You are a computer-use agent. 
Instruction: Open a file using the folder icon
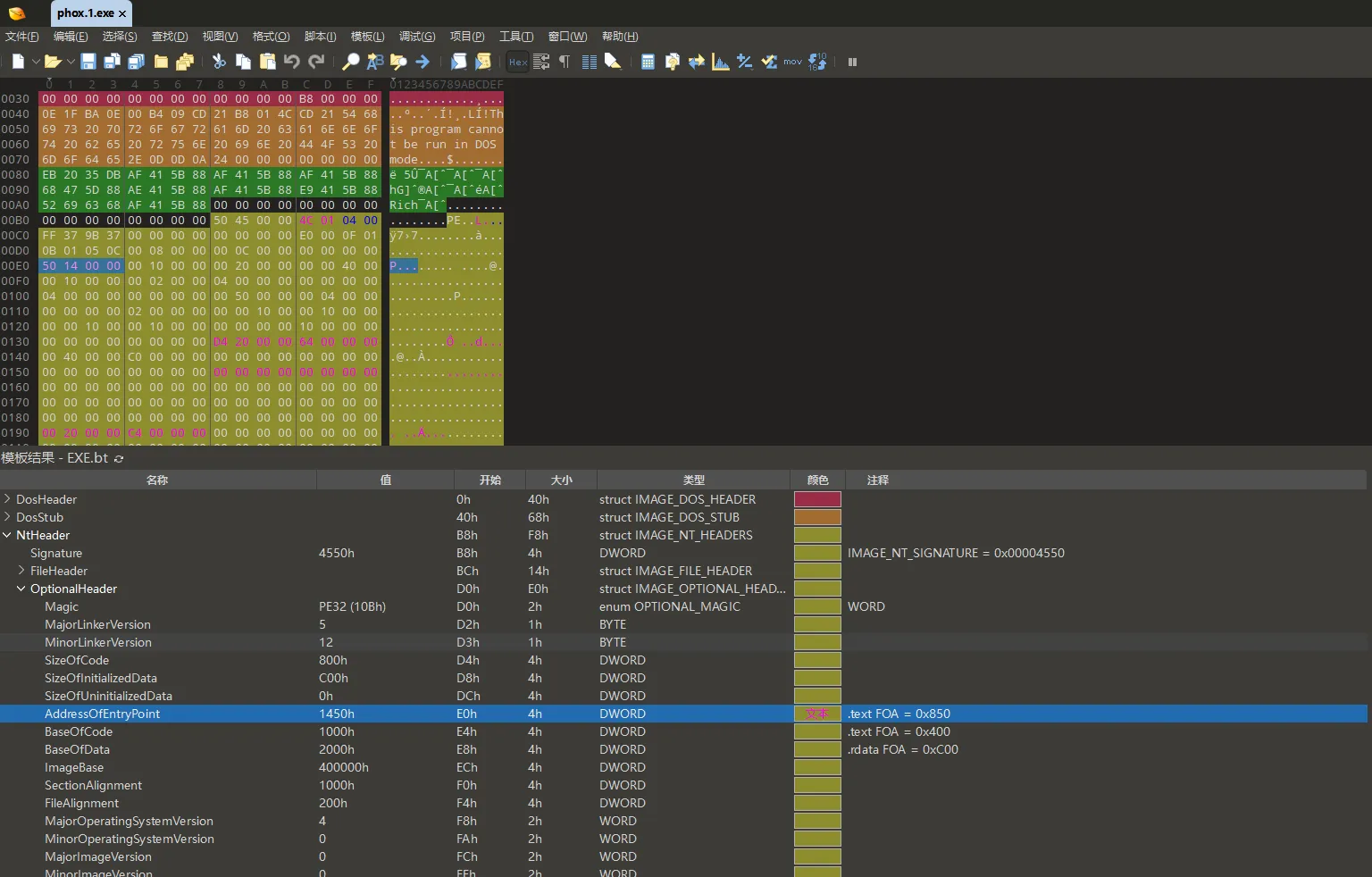coord(53,62)
